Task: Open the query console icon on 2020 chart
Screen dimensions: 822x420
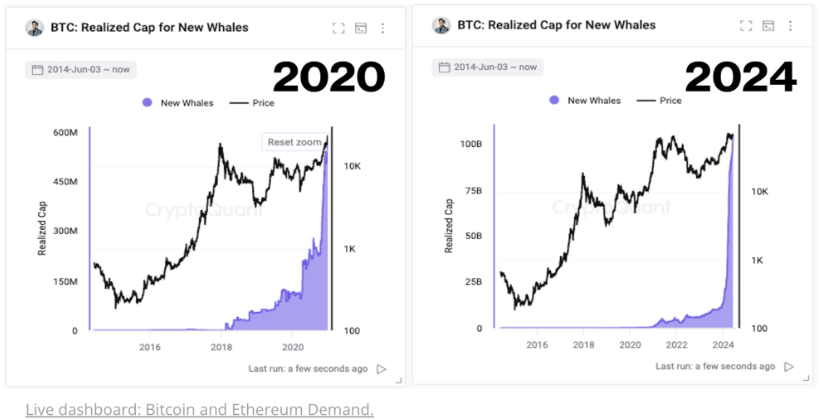Action: [x=361, y=28]
